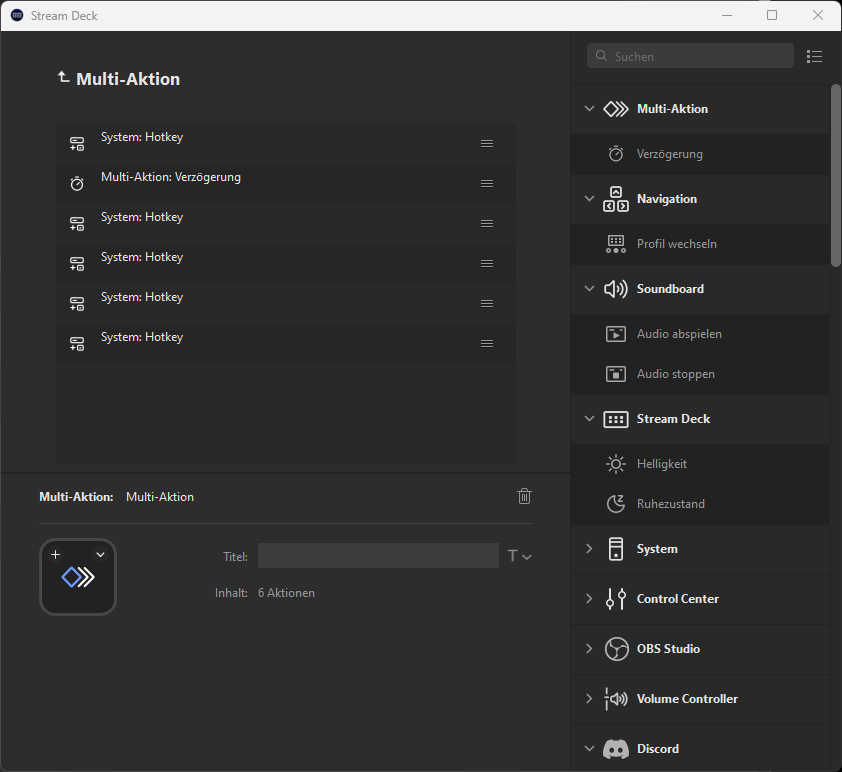Select the Ruhezustand sleep action
842x772 pixels.
tap(670, 504)
